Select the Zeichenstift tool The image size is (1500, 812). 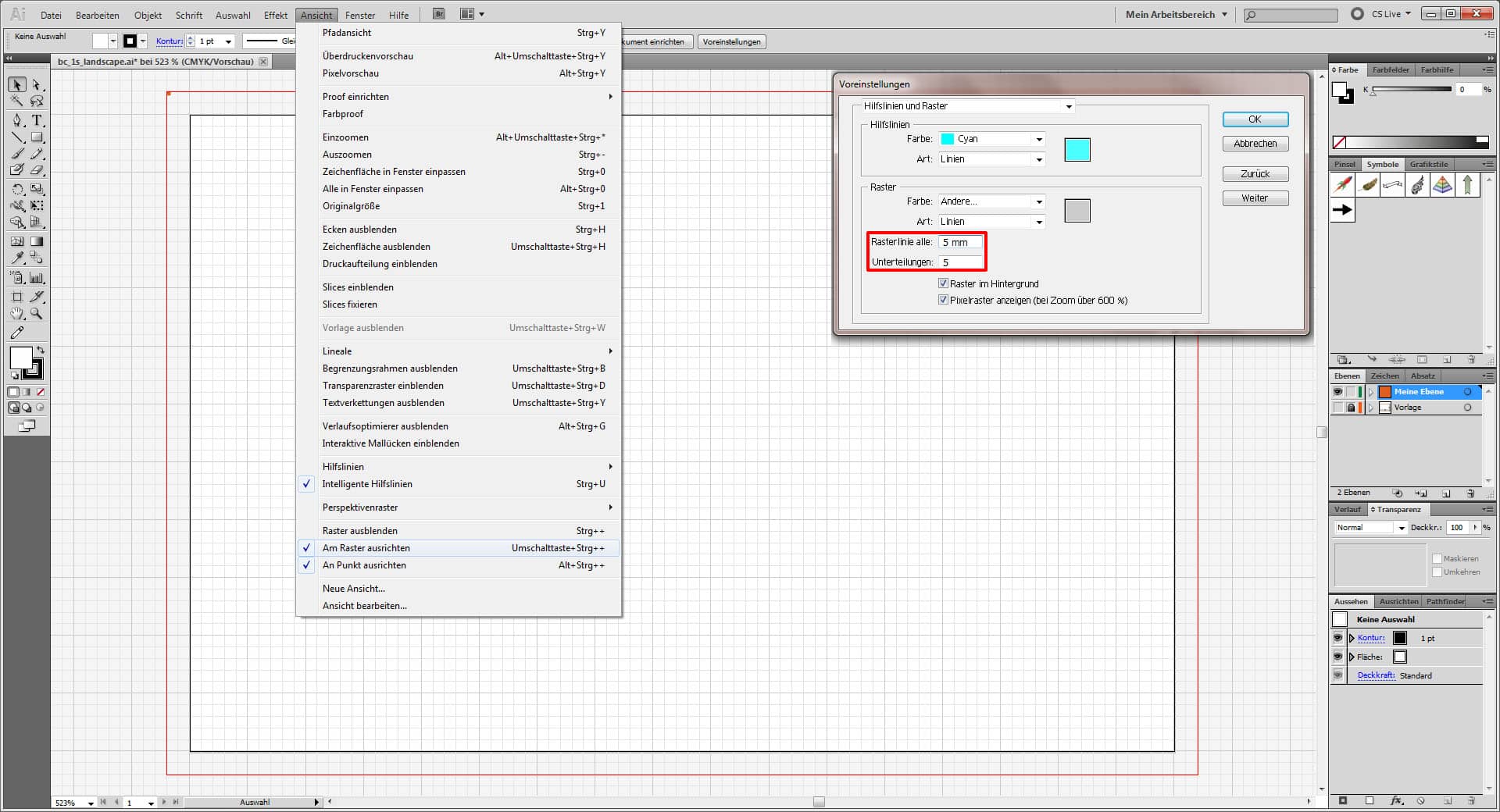[16, 119]
